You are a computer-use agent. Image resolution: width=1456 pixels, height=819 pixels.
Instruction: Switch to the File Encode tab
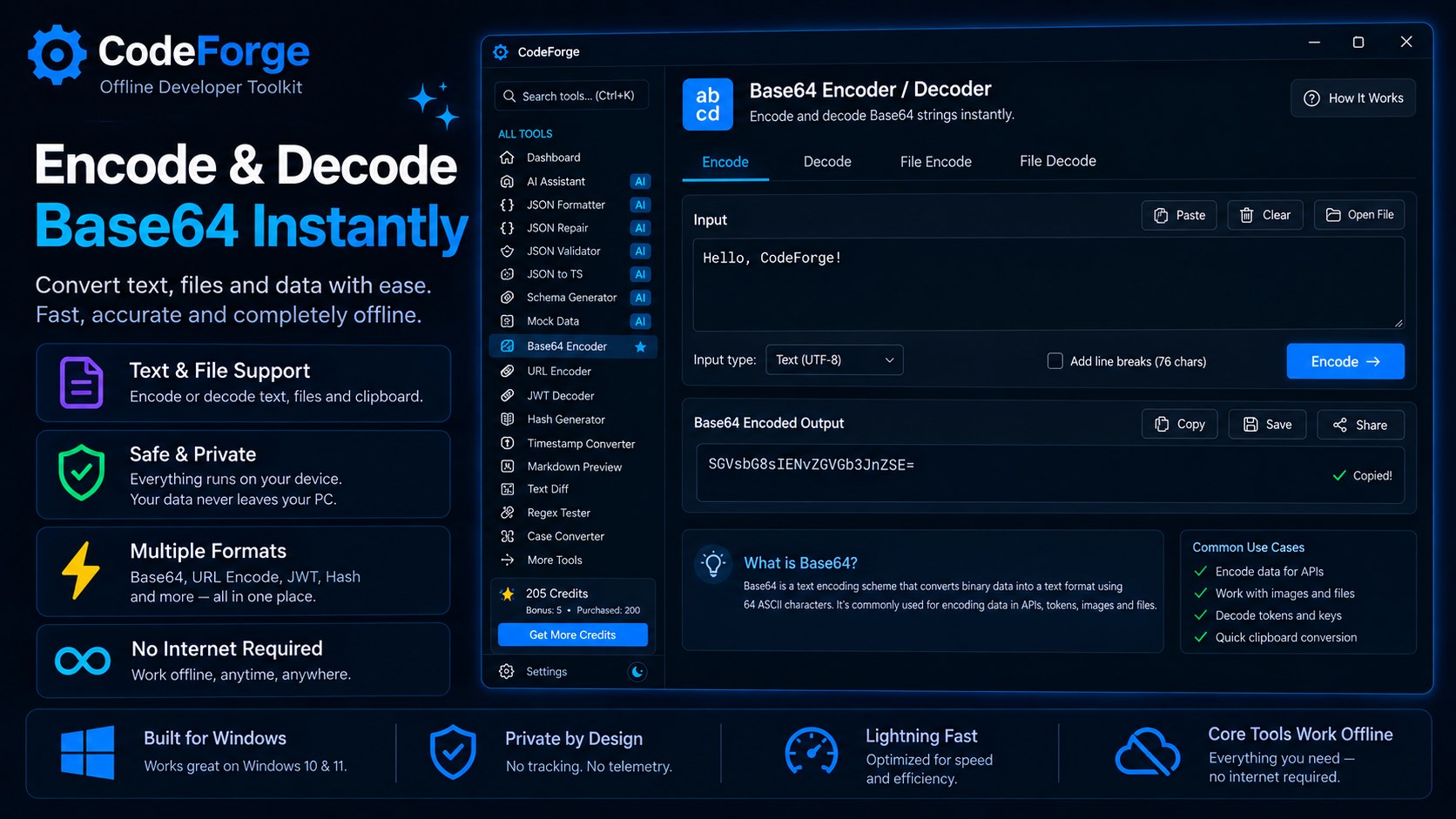(x=935, y=162)
